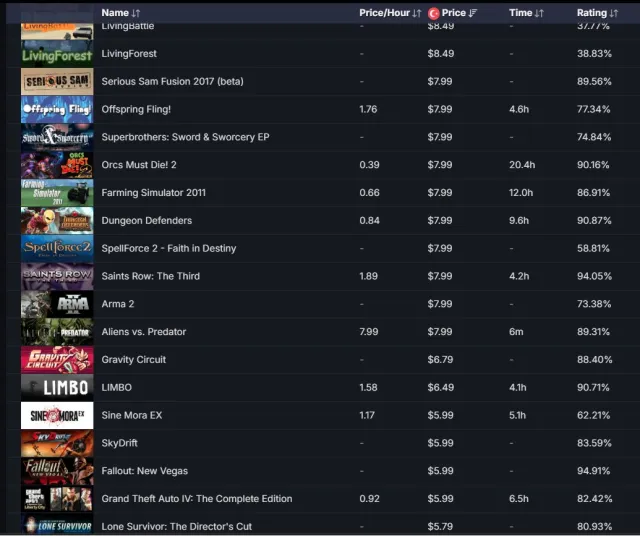Open the Offspring Fling! thumbnail
The image size is (640, 536).
57,109
